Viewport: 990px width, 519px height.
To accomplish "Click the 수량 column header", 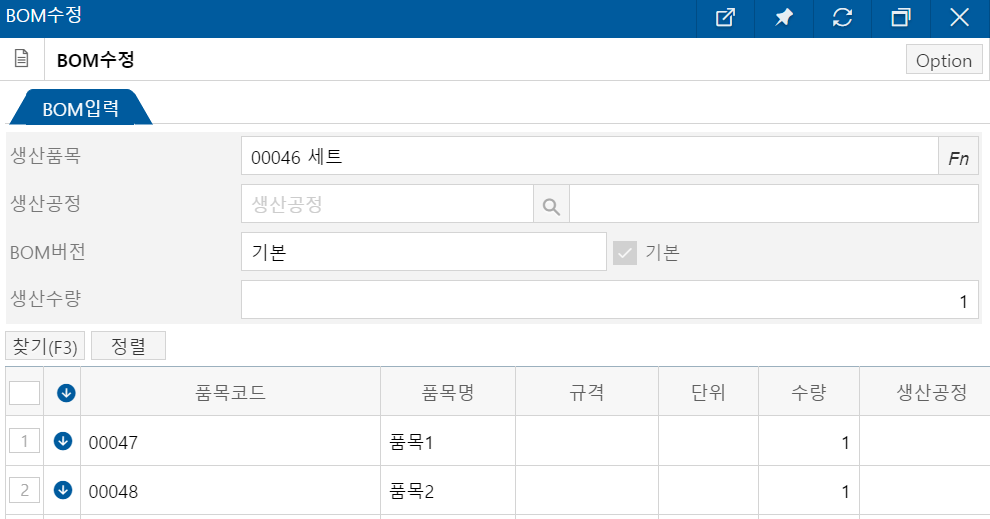I will (x=809, y=392).
